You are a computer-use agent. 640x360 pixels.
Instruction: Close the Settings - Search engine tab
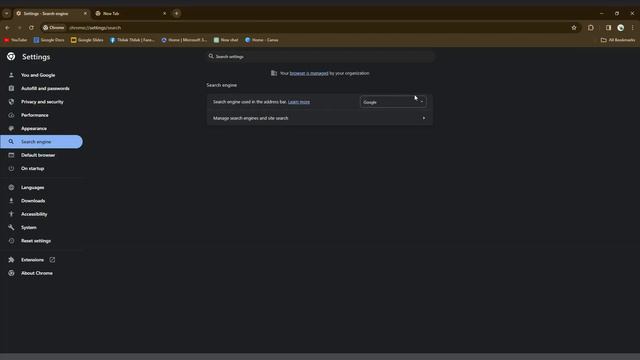pyautogui.click(x=85, y=13)
